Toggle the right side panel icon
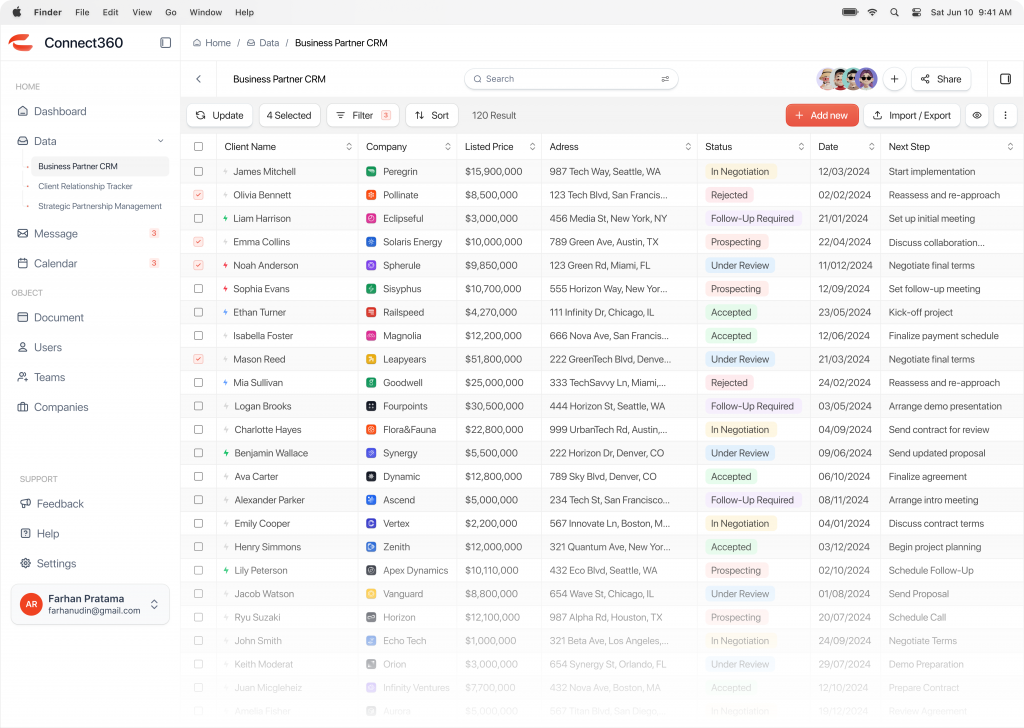The height and width of the screenshot is (728, 1024). click(x=1005, y=79)
